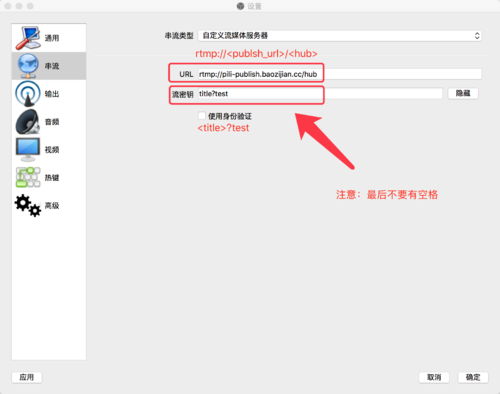Click the 热键 sidebar label
Image resolution: width=500 pixels, height=394 pixels.
[52, 178]
